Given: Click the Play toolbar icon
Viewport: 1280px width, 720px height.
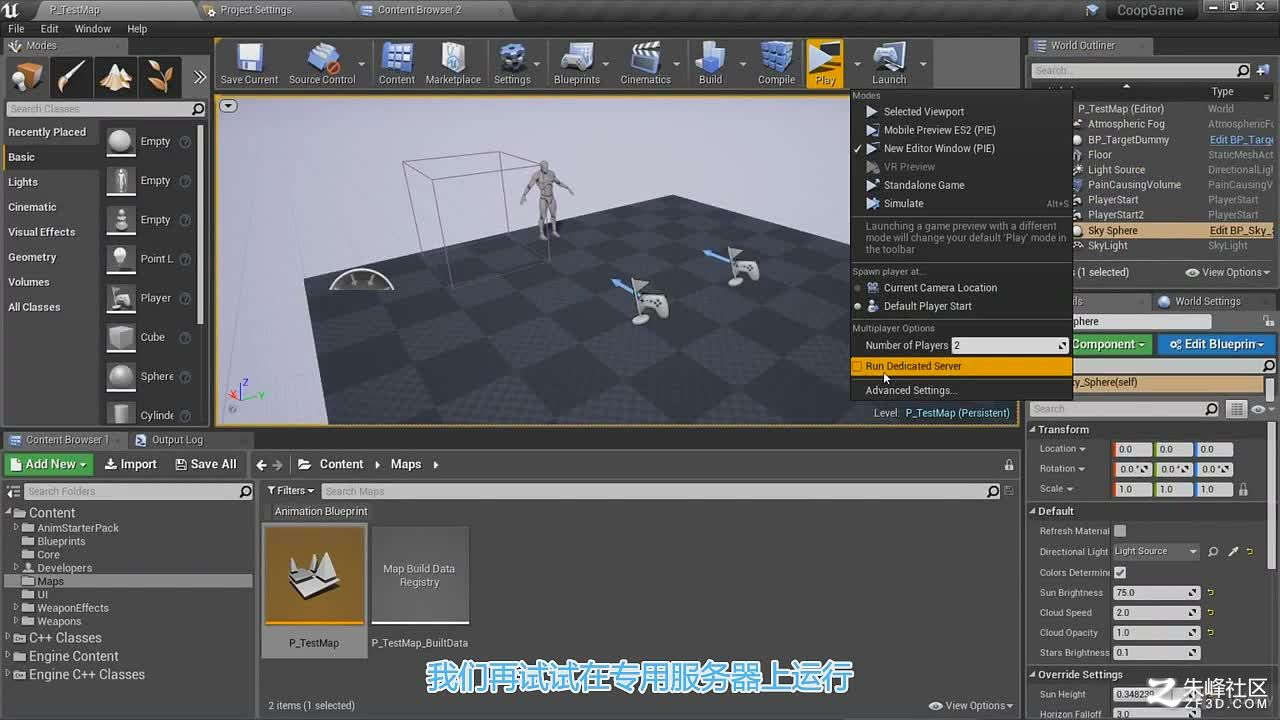Looking at the screenshot, I should click(825, 63).
